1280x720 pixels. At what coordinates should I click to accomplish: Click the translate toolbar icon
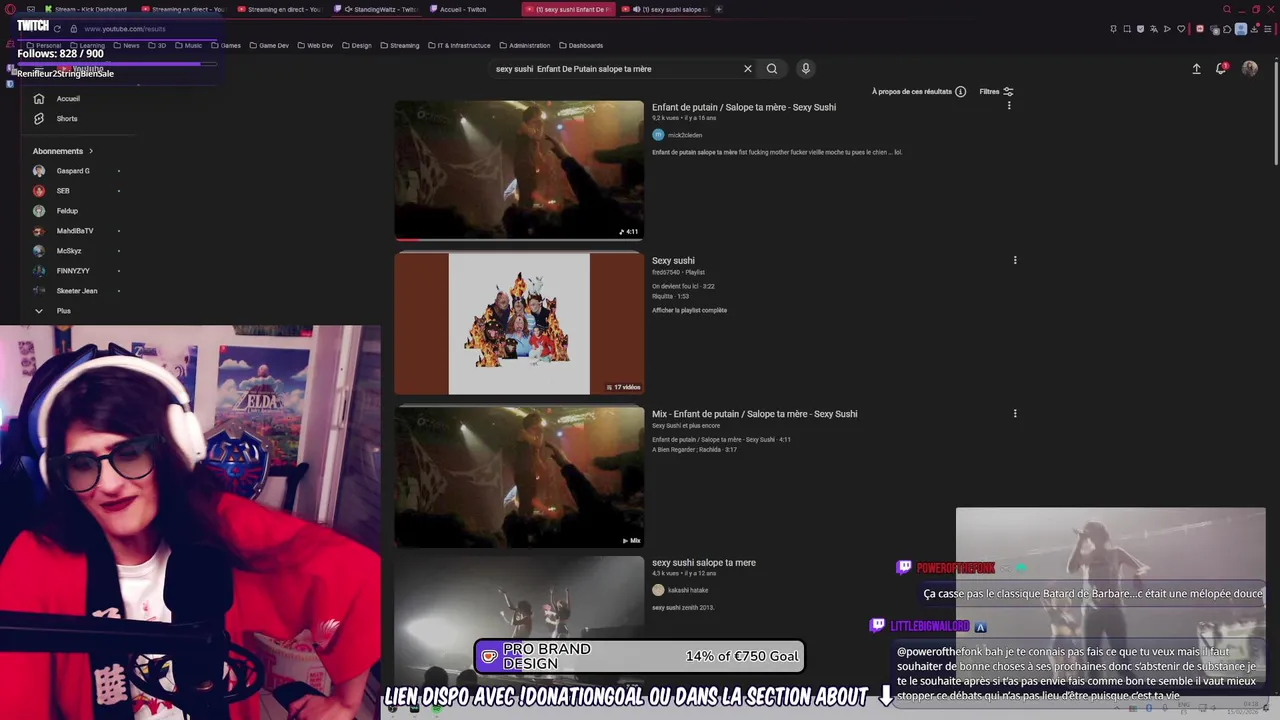point(1154,29)
